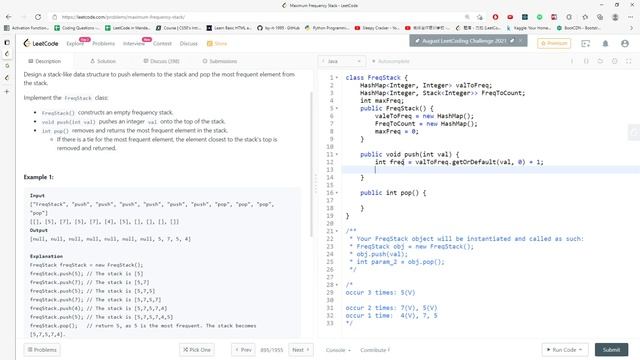Collapse code fold arrow at line 16
Viewport: 640px width, 360px height.
click(337, 193)
